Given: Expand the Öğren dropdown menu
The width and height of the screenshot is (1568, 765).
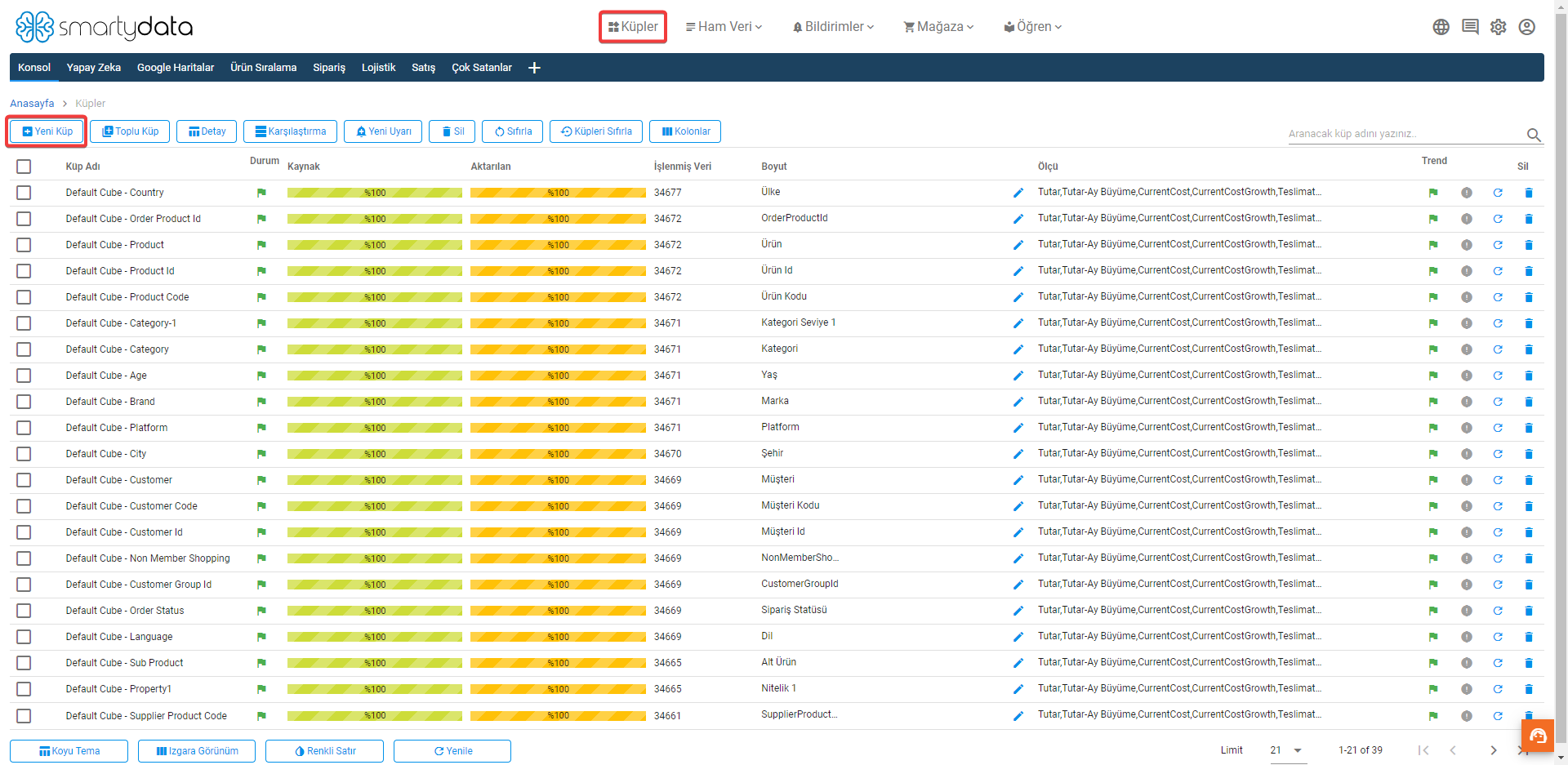Looking at the screenshot, I should [x=1033, y=27].
